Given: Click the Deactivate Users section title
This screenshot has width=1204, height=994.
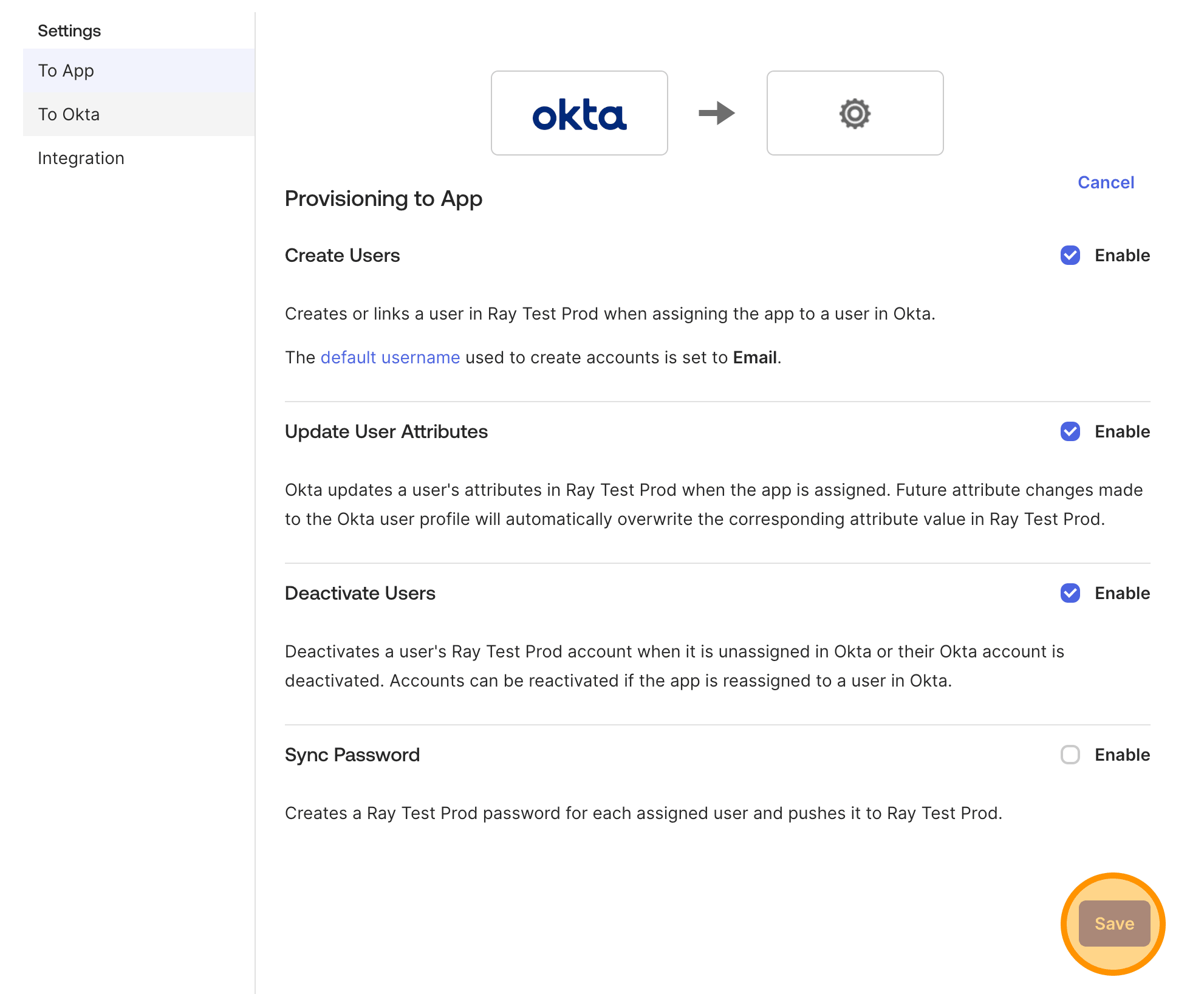Looking at the screenshot, I should (x=360, y=593).
